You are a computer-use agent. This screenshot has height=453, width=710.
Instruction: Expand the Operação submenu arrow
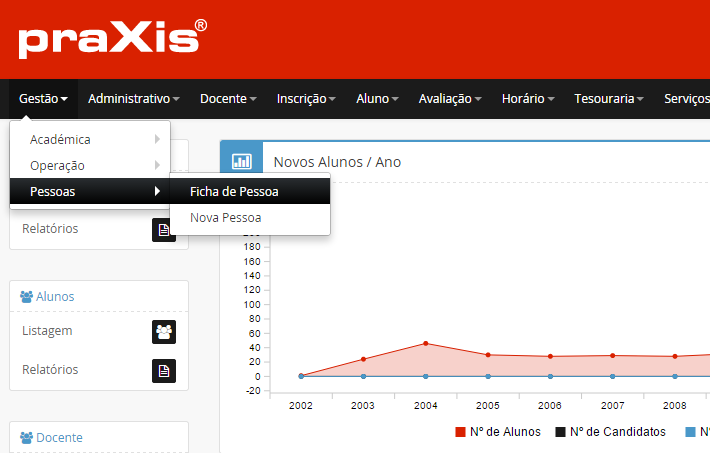click(x=157, y=165)
